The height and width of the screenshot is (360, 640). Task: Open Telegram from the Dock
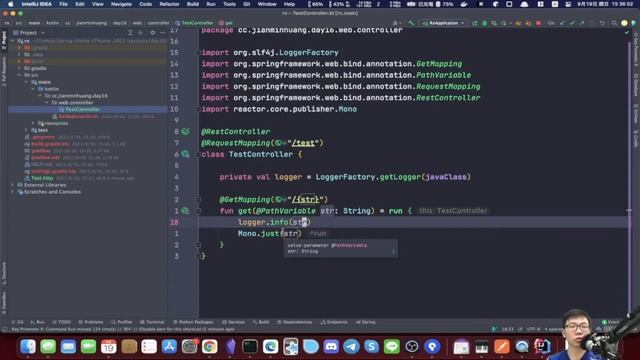[351, 347]
